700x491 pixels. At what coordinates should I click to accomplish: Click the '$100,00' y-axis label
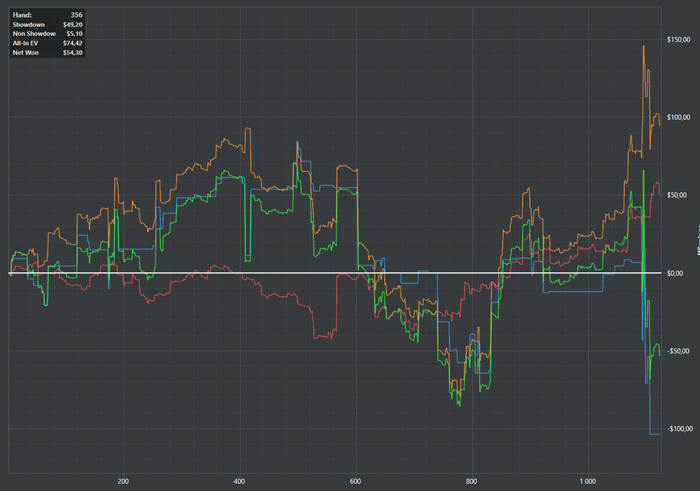(x=679, y=117)
